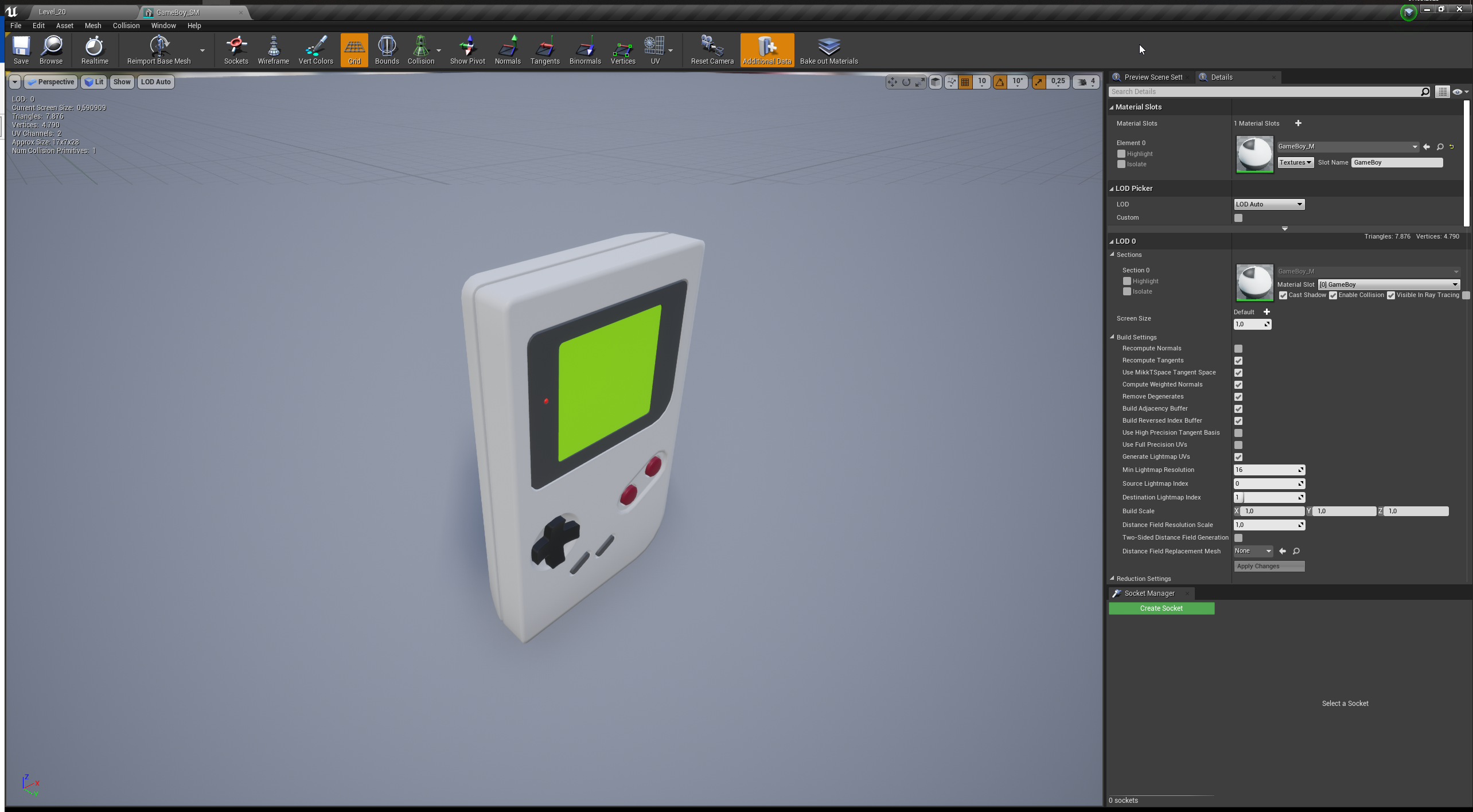Toggle Realtime viewport rendering
The height and width of the screenshot is (812, 1473).
[95, 50]
